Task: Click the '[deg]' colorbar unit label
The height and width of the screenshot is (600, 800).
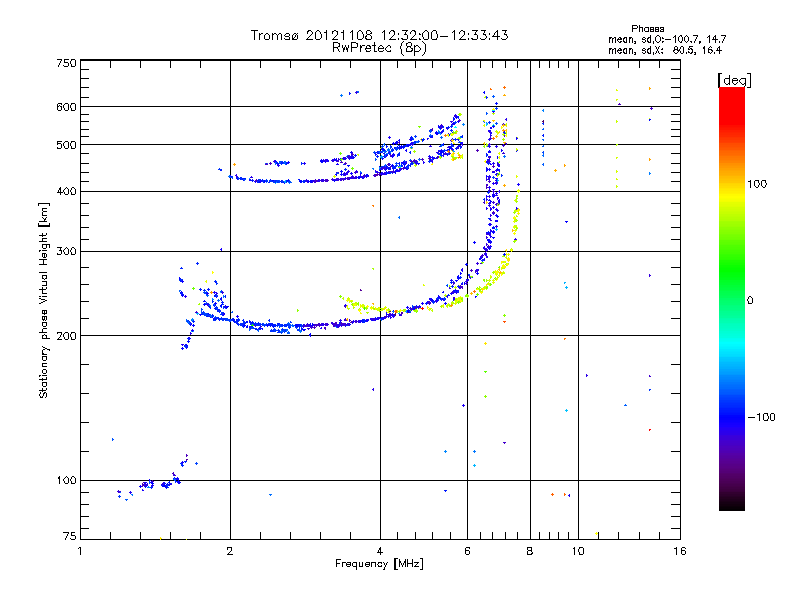Action: (x=734, y=80)
